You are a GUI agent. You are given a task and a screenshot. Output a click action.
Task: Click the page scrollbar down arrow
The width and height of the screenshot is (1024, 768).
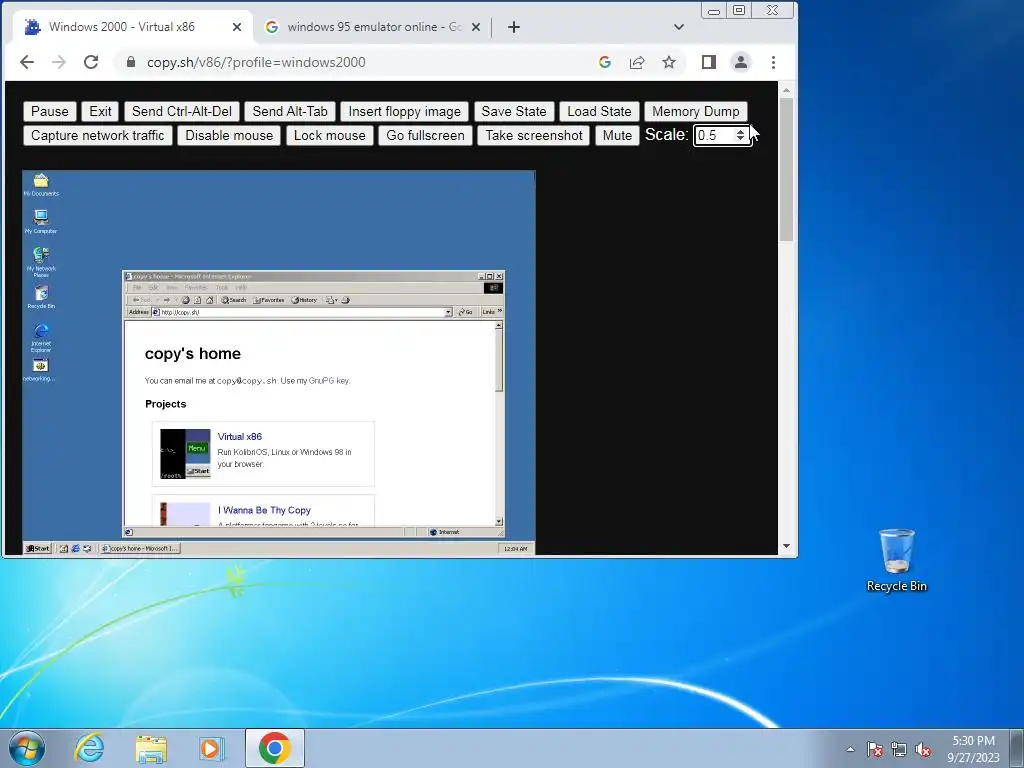coord(786,546)
